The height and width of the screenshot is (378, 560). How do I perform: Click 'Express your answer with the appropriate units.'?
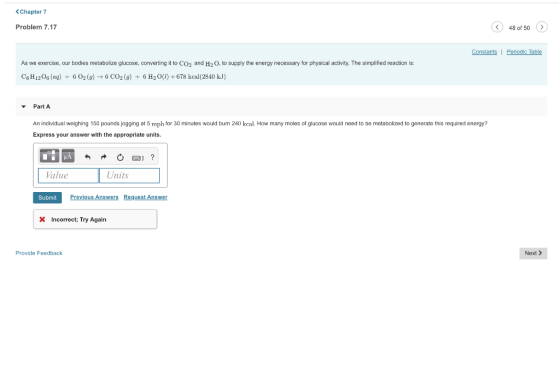coord(97,135)
